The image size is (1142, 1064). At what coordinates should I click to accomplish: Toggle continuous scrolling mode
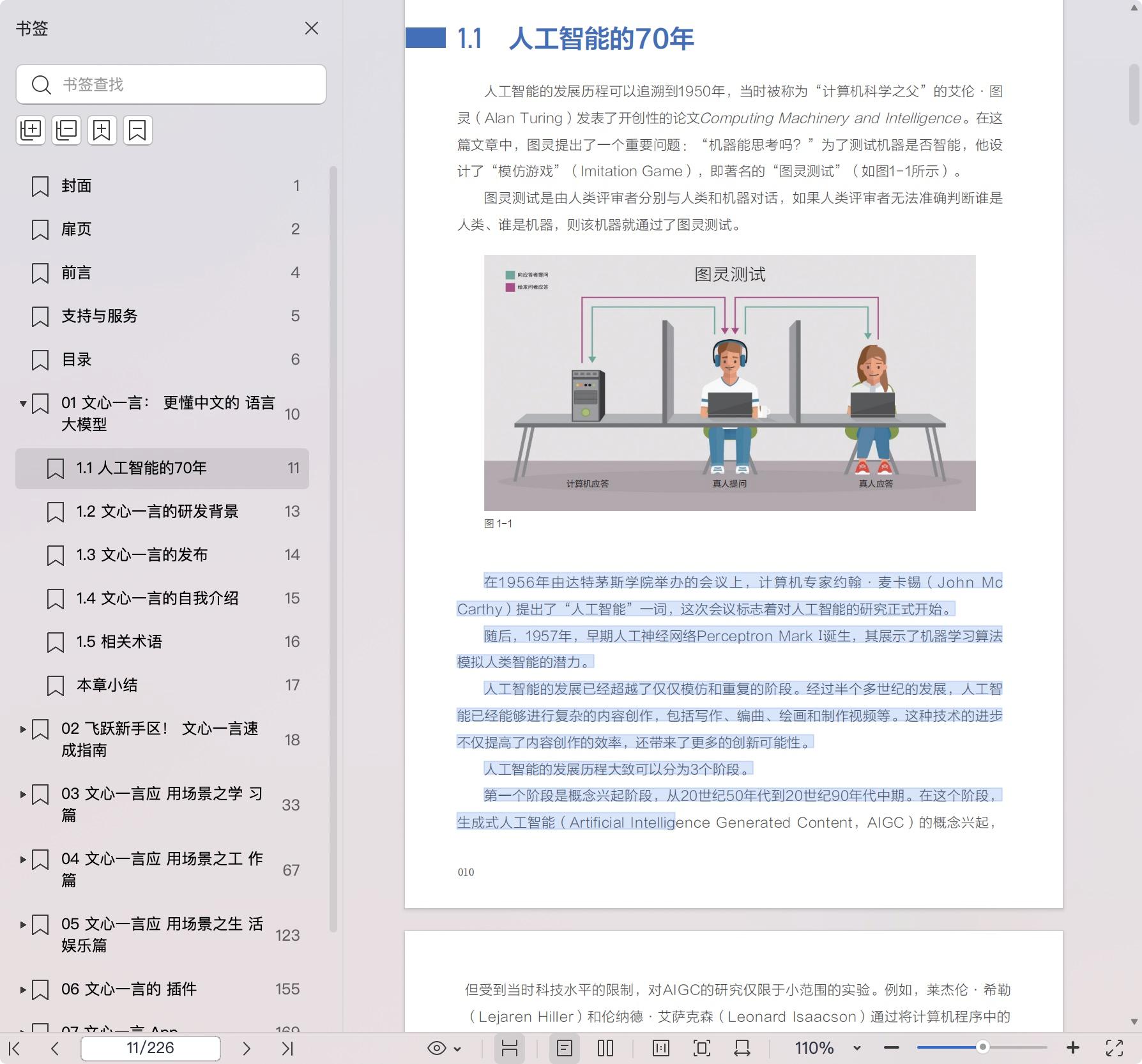pyautogui.click(x=510, y=1048)
